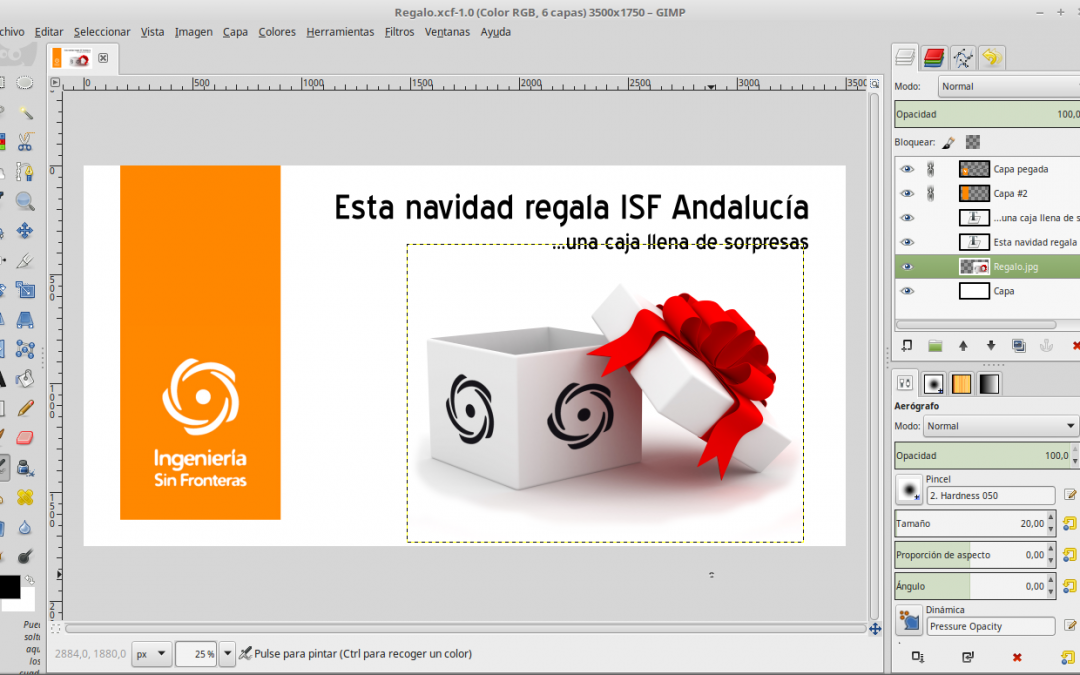Open the Paths tab icon
Screen dimensions: 1080x675
pyautogui.click(x=962, y=58)
